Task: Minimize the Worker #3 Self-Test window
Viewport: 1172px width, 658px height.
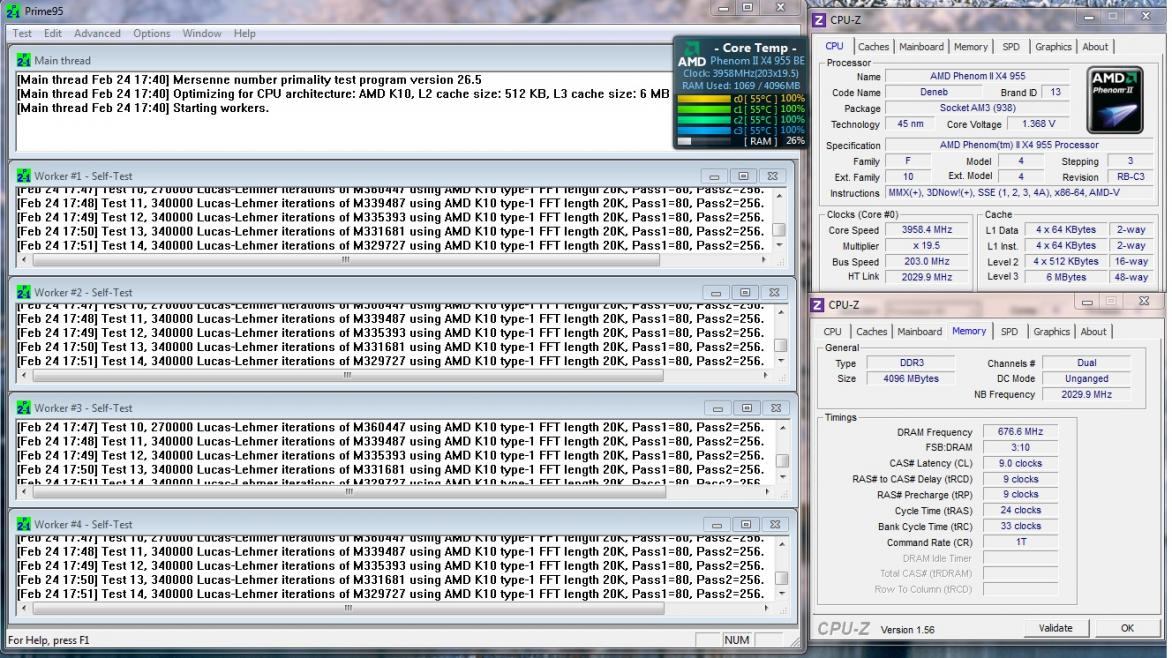Action: tap(718, 408)
